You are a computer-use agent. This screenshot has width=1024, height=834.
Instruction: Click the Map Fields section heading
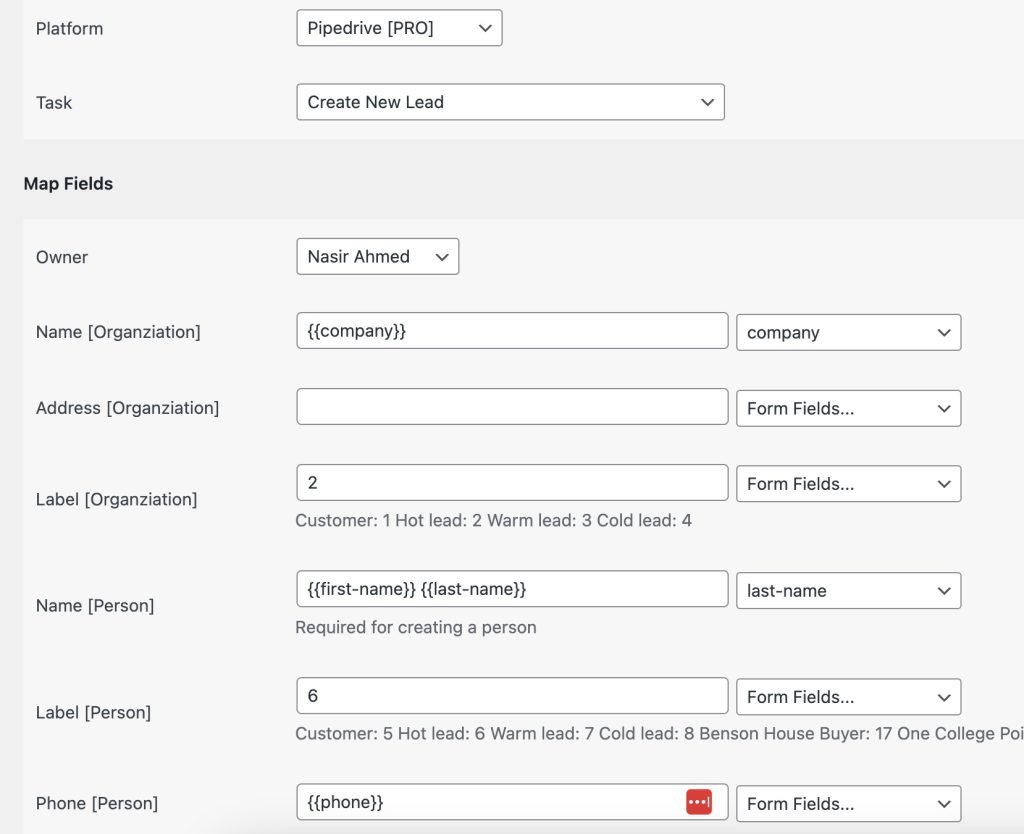tap(68, 183)
